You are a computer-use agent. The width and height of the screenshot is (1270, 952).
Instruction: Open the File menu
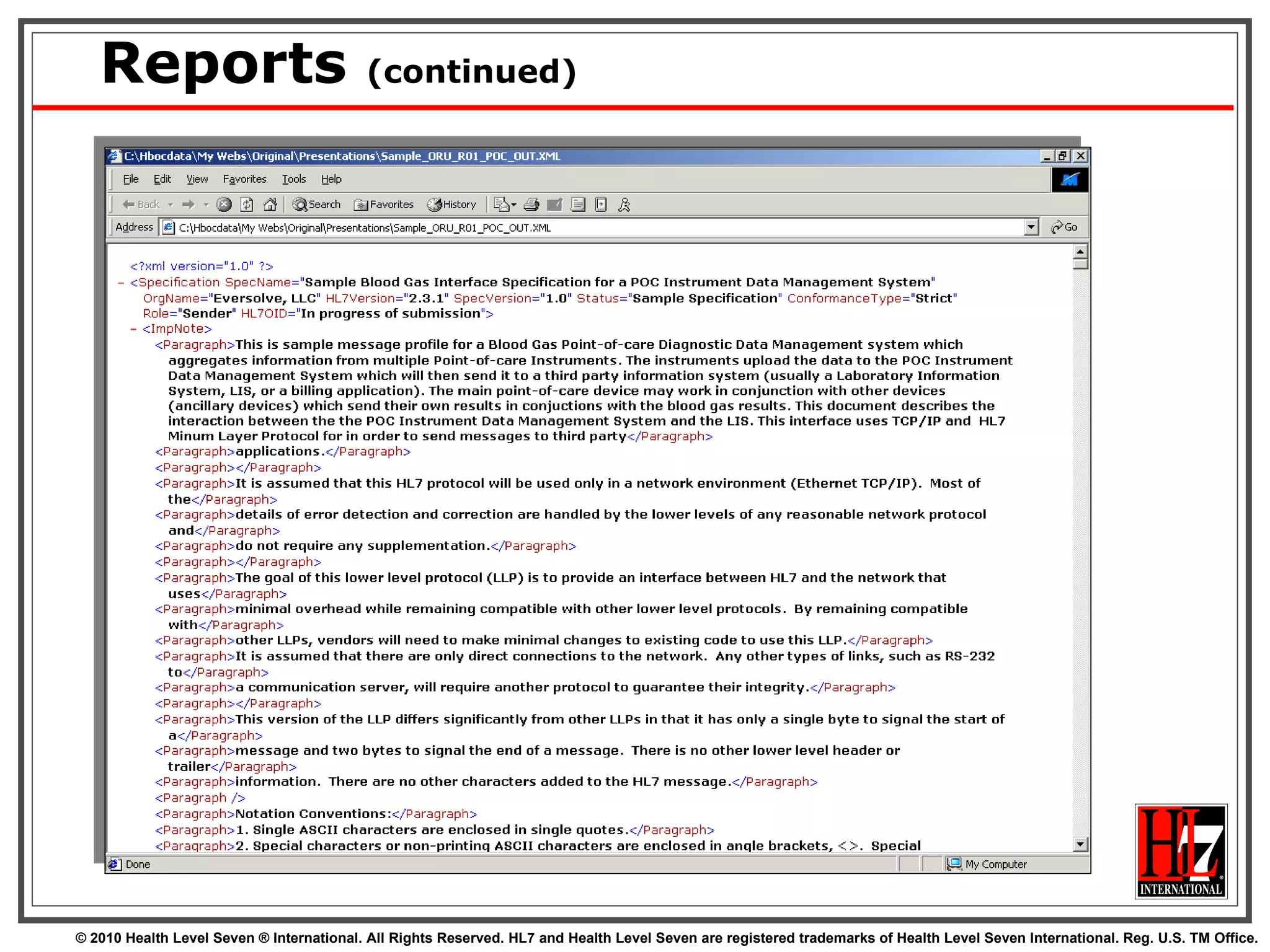point(130,179)
